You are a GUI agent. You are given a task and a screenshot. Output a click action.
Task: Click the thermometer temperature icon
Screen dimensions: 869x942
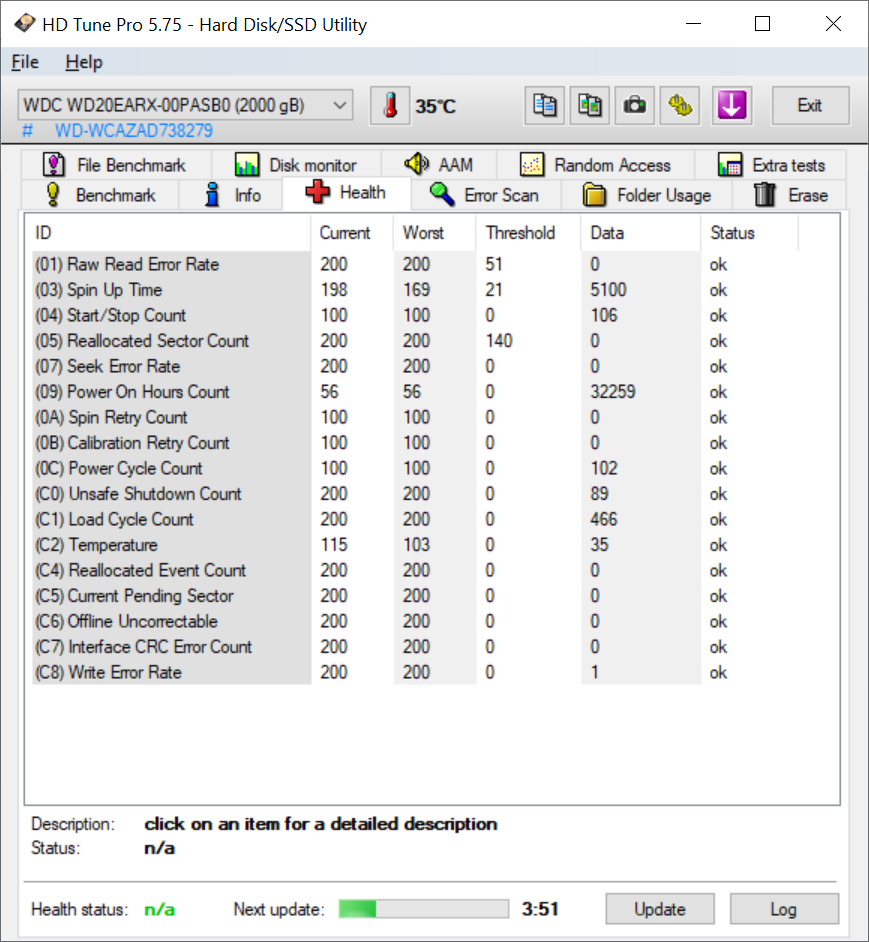pos(390,106)
